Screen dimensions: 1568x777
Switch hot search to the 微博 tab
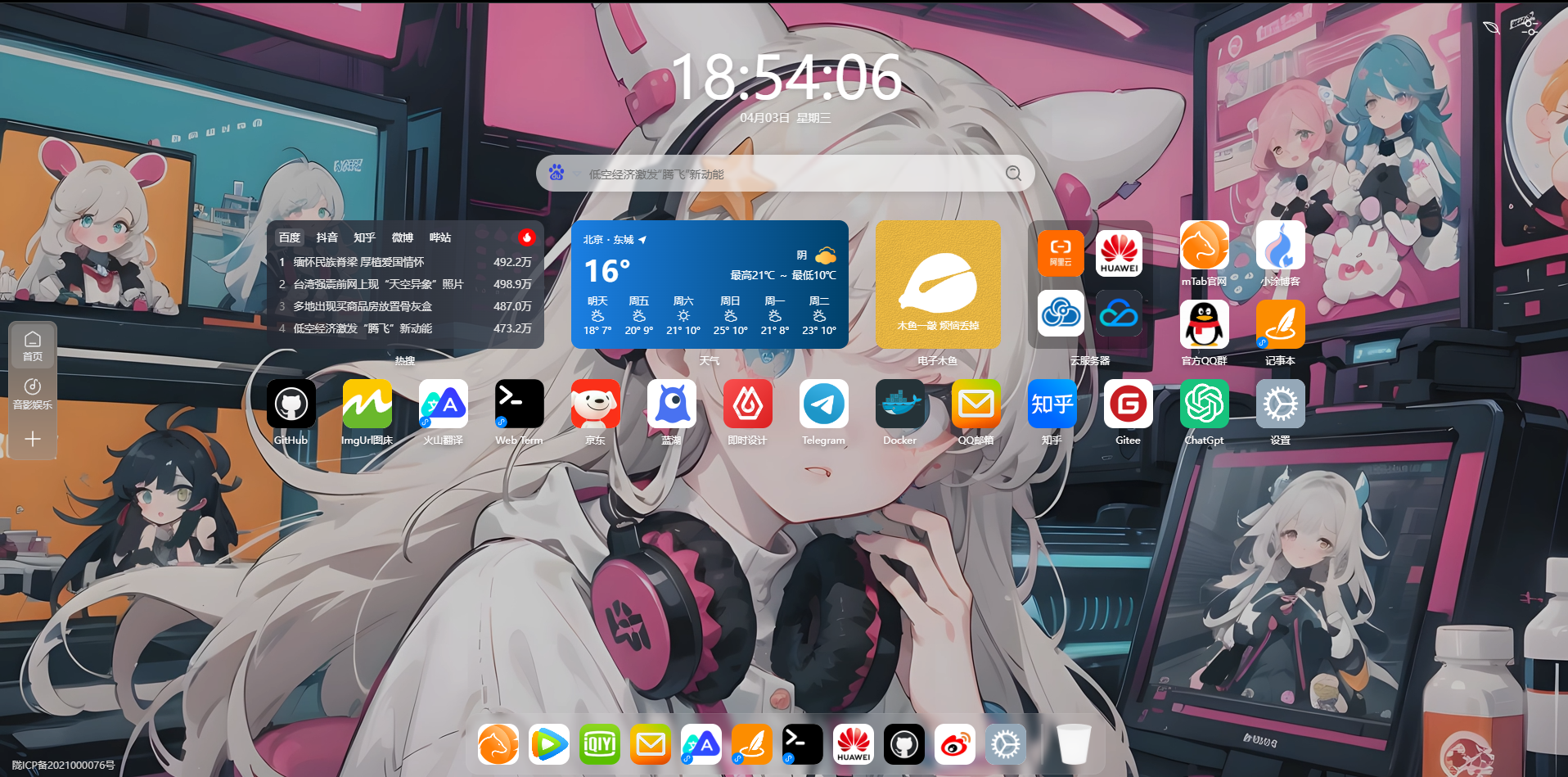tap(401, 237)
